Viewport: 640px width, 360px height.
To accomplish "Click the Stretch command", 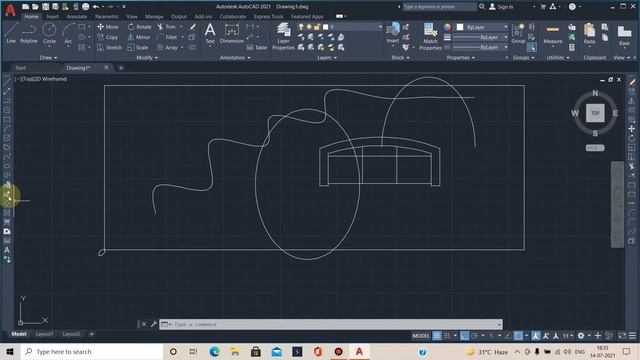I will tap(109, 48).
